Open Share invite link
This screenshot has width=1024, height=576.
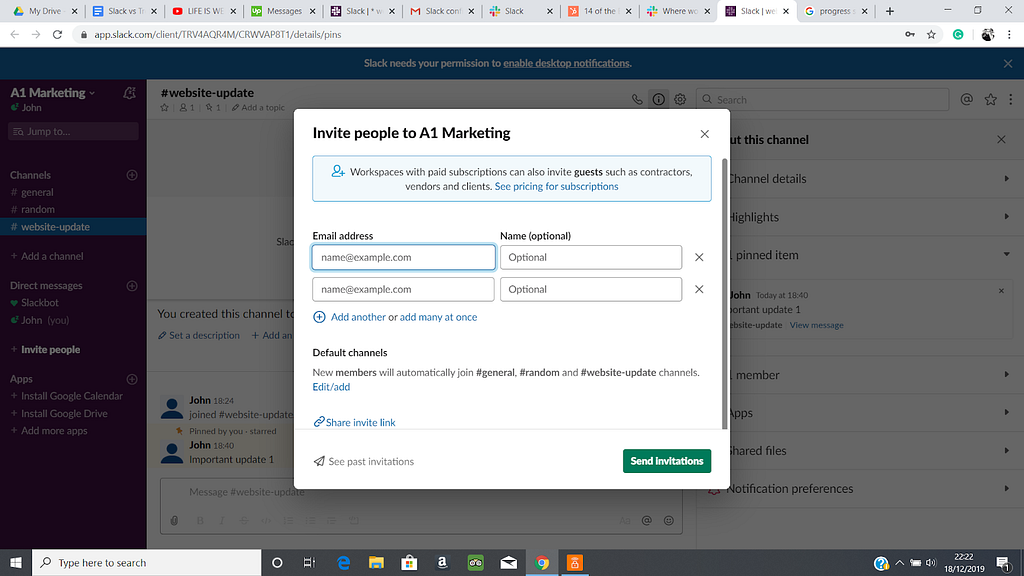click(x=354, y=423)
